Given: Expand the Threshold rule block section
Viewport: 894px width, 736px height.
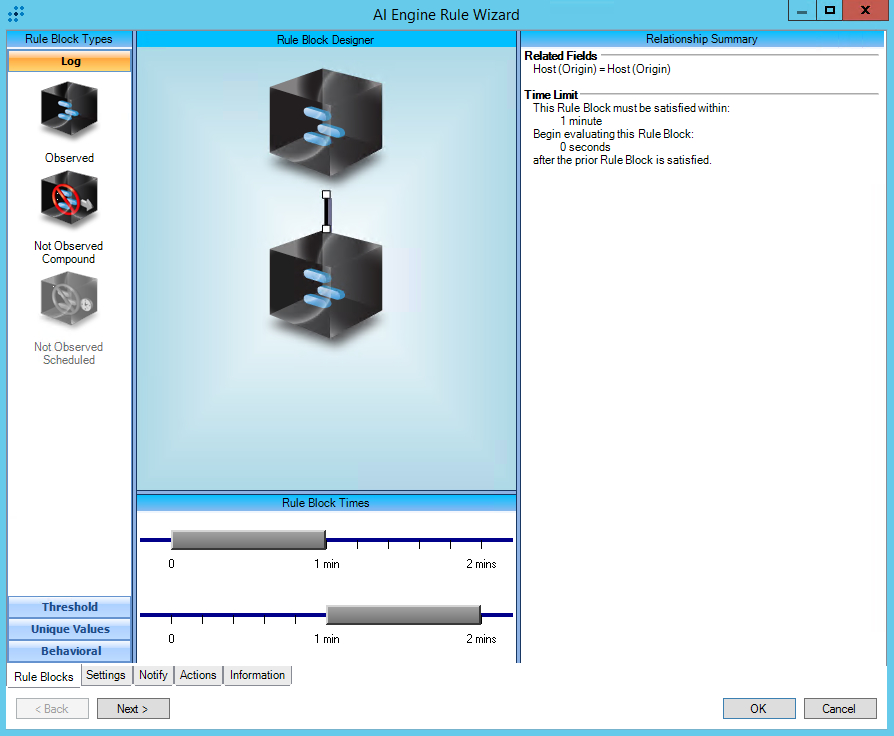Looking at the screenshot, I should click(70, 607).
